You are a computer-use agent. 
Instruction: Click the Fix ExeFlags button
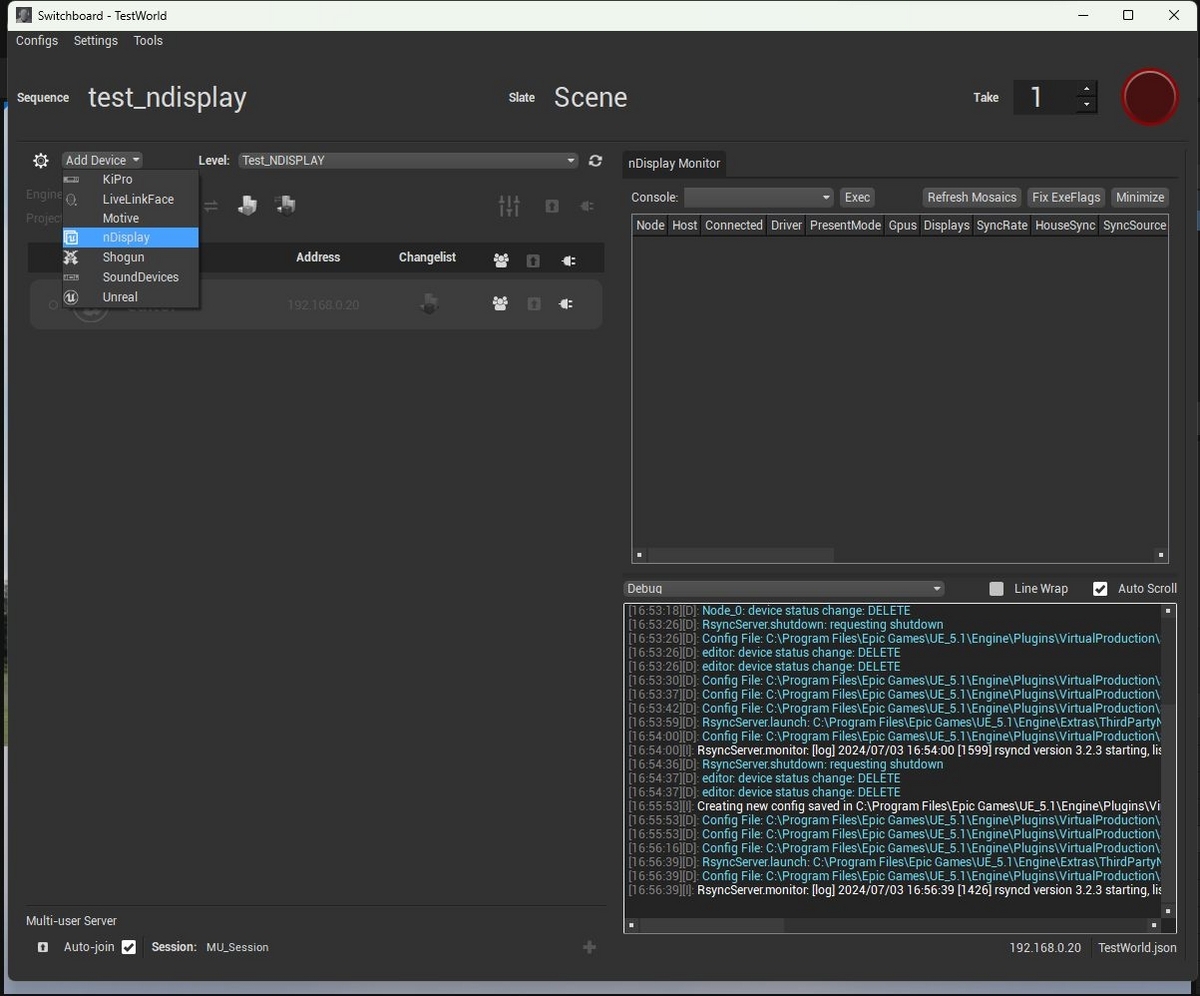[1067, 197]
